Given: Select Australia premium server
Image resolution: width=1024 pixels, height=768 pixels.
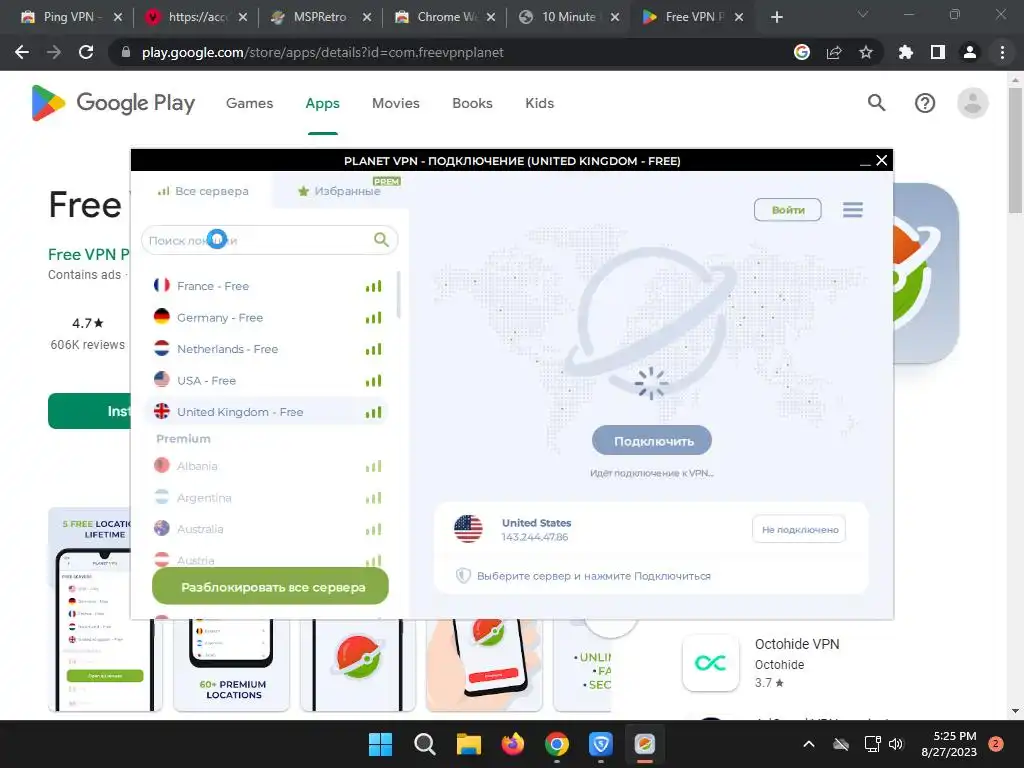Looking at the screenshot, I should point(266,529).
